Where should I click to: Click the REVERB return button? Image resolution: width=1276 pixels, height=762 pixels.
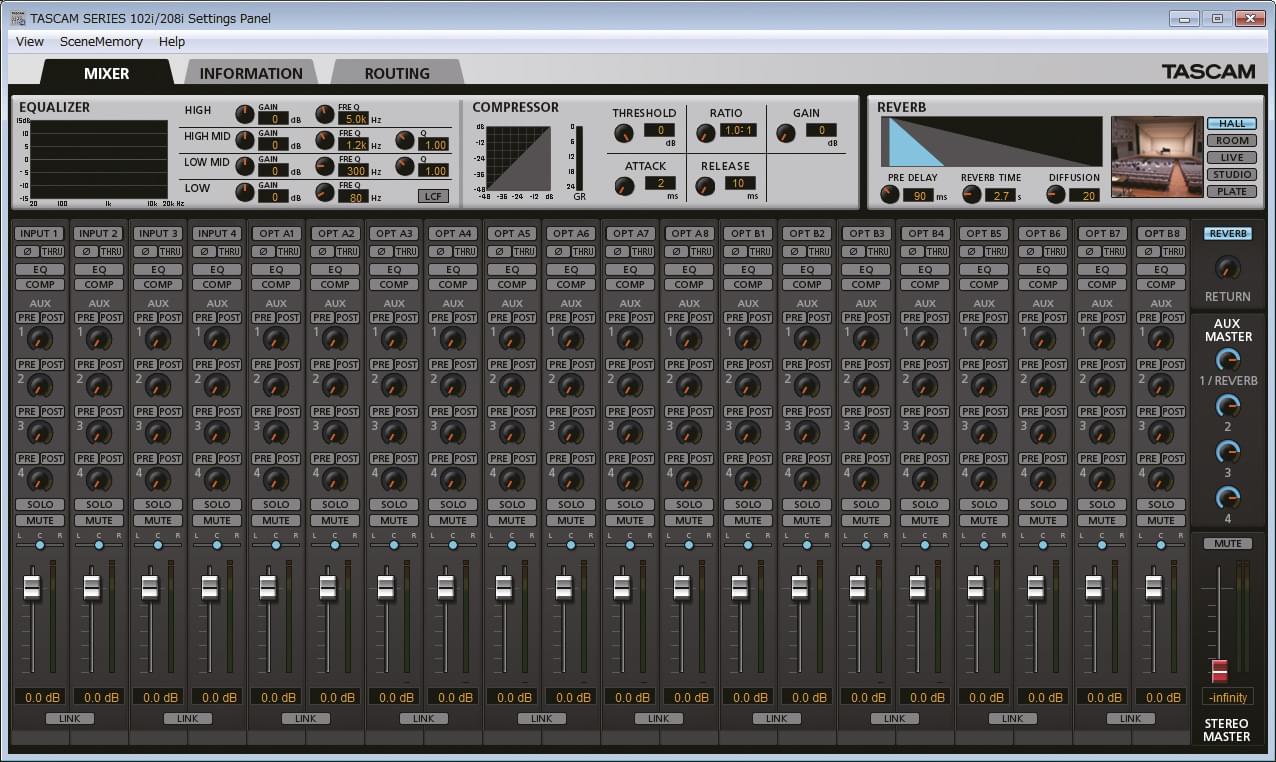[x=1227, y=233]
